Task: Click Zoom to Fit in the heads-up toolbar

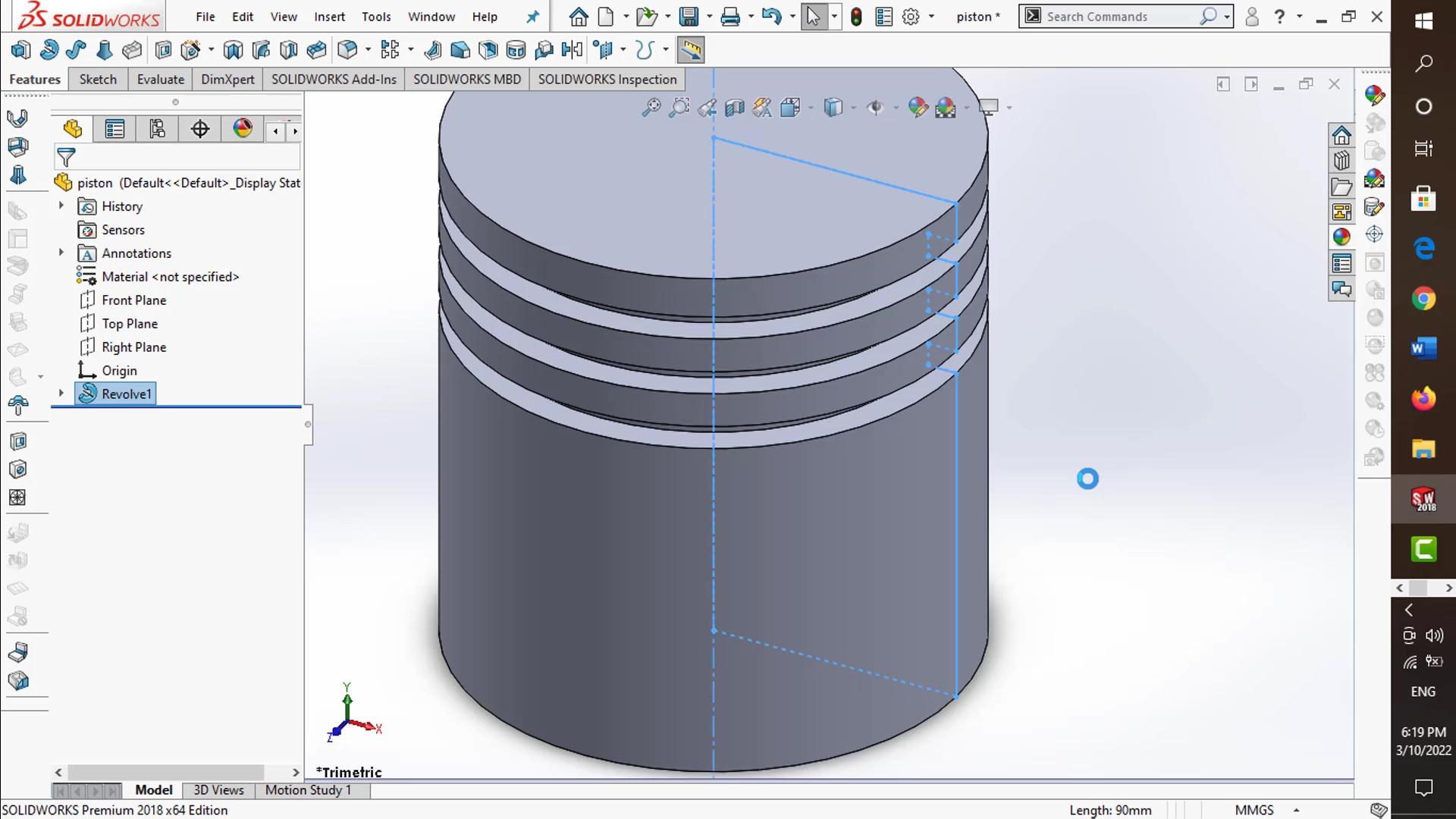Action: [x=651, y=107]
